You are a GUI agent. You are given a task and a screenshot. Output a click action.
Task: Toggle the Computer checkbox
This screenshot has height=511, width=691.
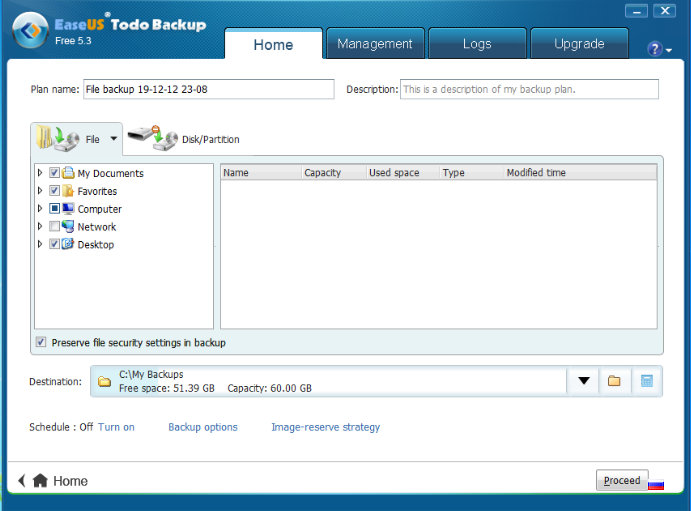tap(54, 208)
